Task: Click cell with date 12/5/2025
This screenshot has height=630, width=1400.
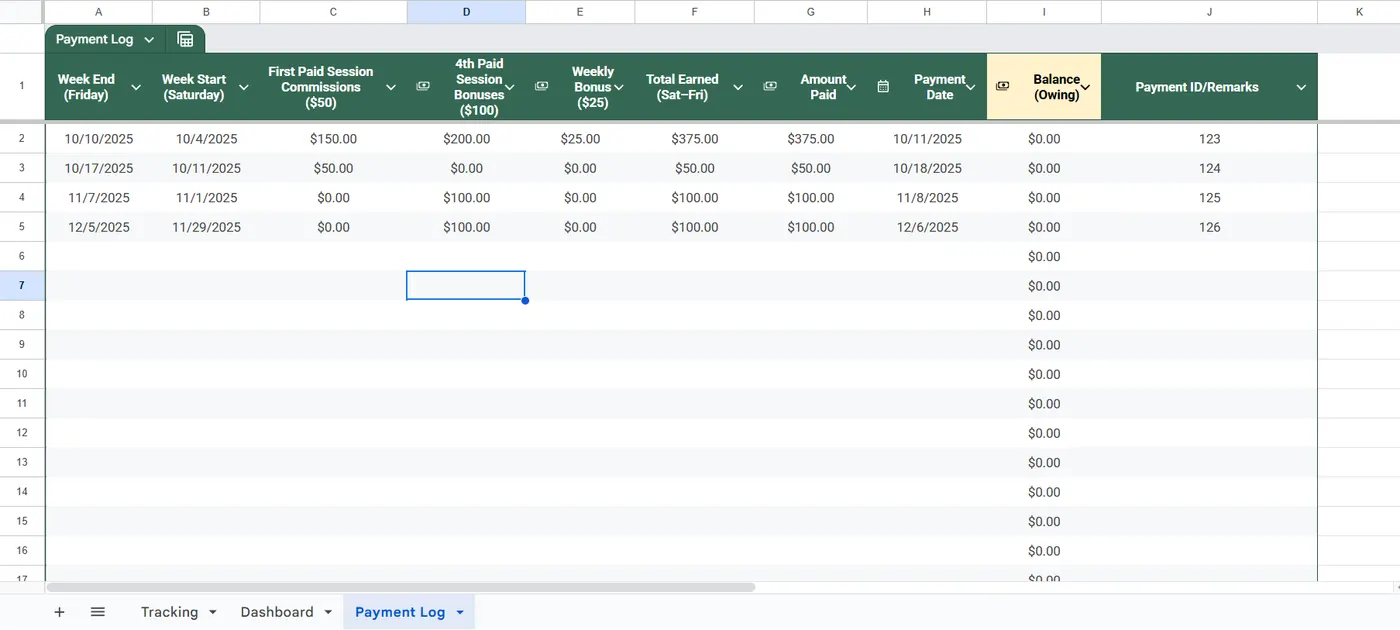Action: point(98,227)
